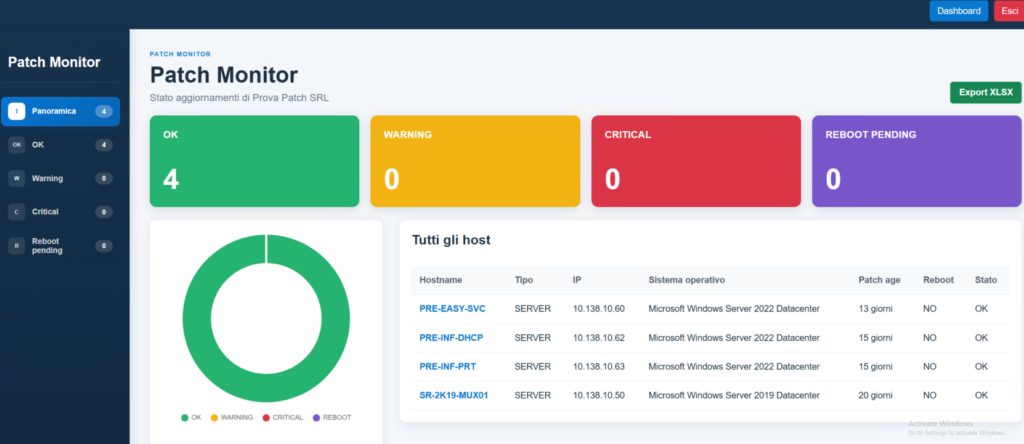Screen dimensions: 1024x444
Task: Toggle the OK legend dot under chart
Action: pos(185,417)
